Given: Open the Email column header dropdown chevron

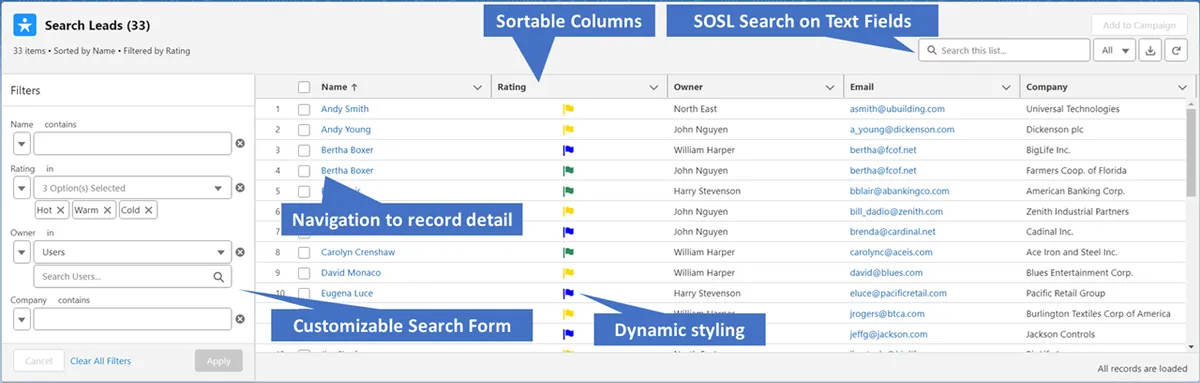Looking at the screenshot, I should [1006, 88].
